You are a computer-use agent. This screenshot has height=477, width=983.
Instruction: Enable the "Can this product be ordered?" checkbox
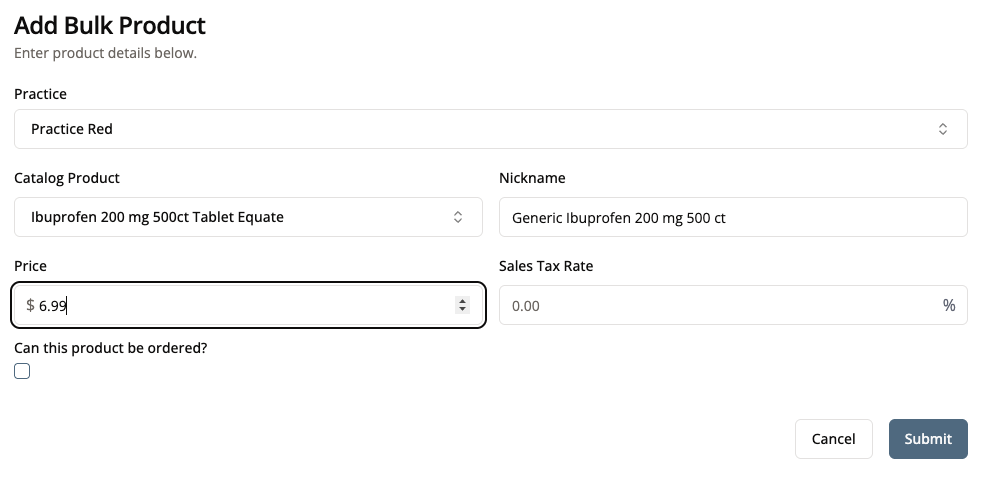[x=22, y=371]
